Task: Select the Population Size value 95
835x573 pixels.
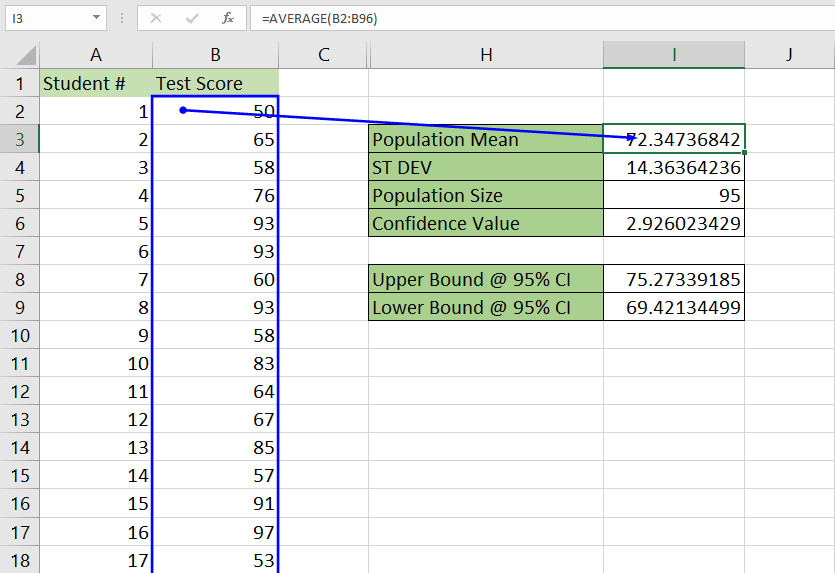Action: click(674, 195)
